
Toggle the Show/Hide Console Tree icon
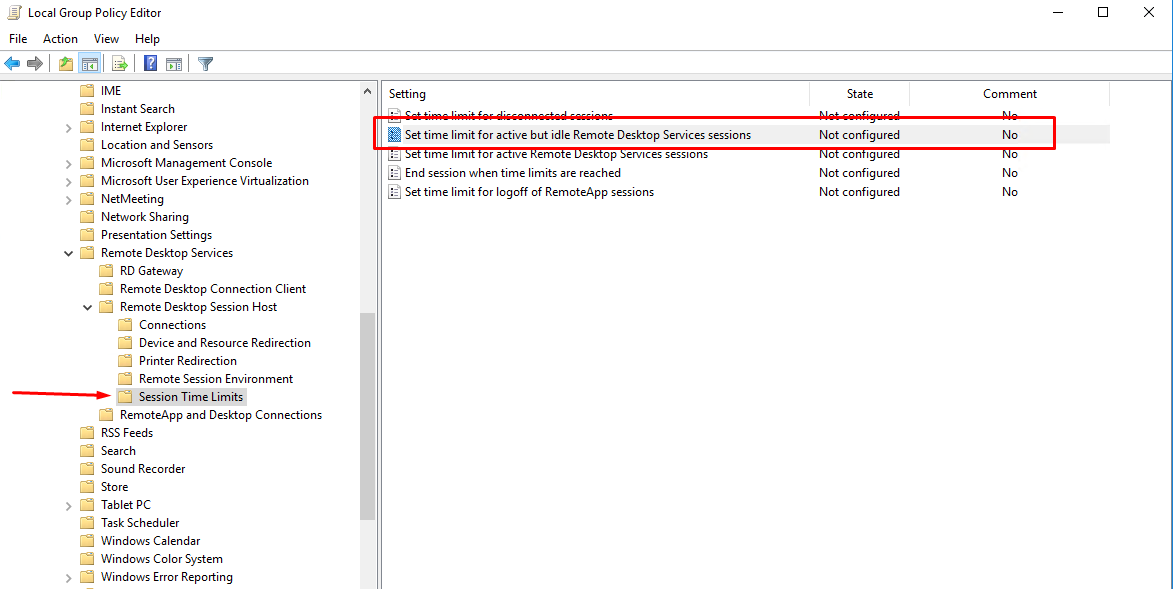pos(90,64)
